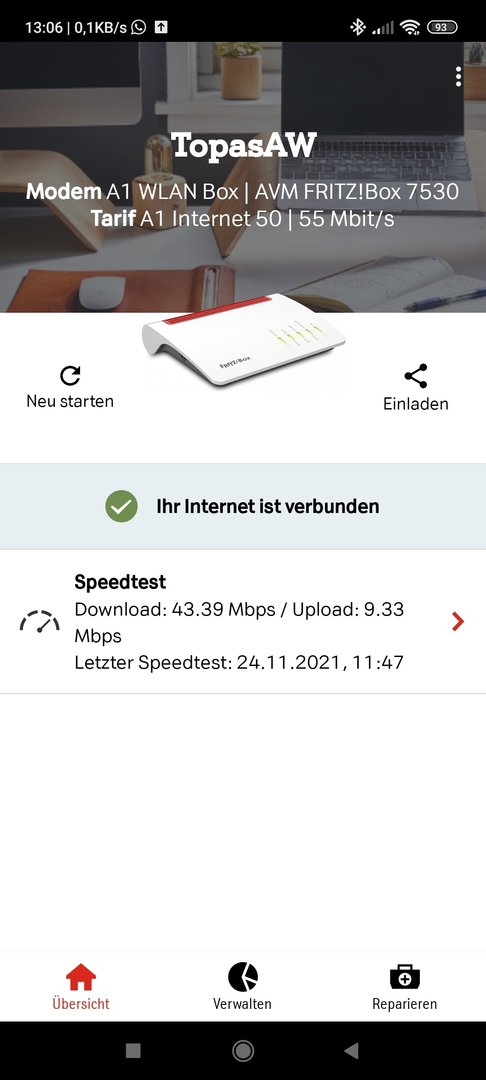Tap the Android home circle button

pos(243,1050)
